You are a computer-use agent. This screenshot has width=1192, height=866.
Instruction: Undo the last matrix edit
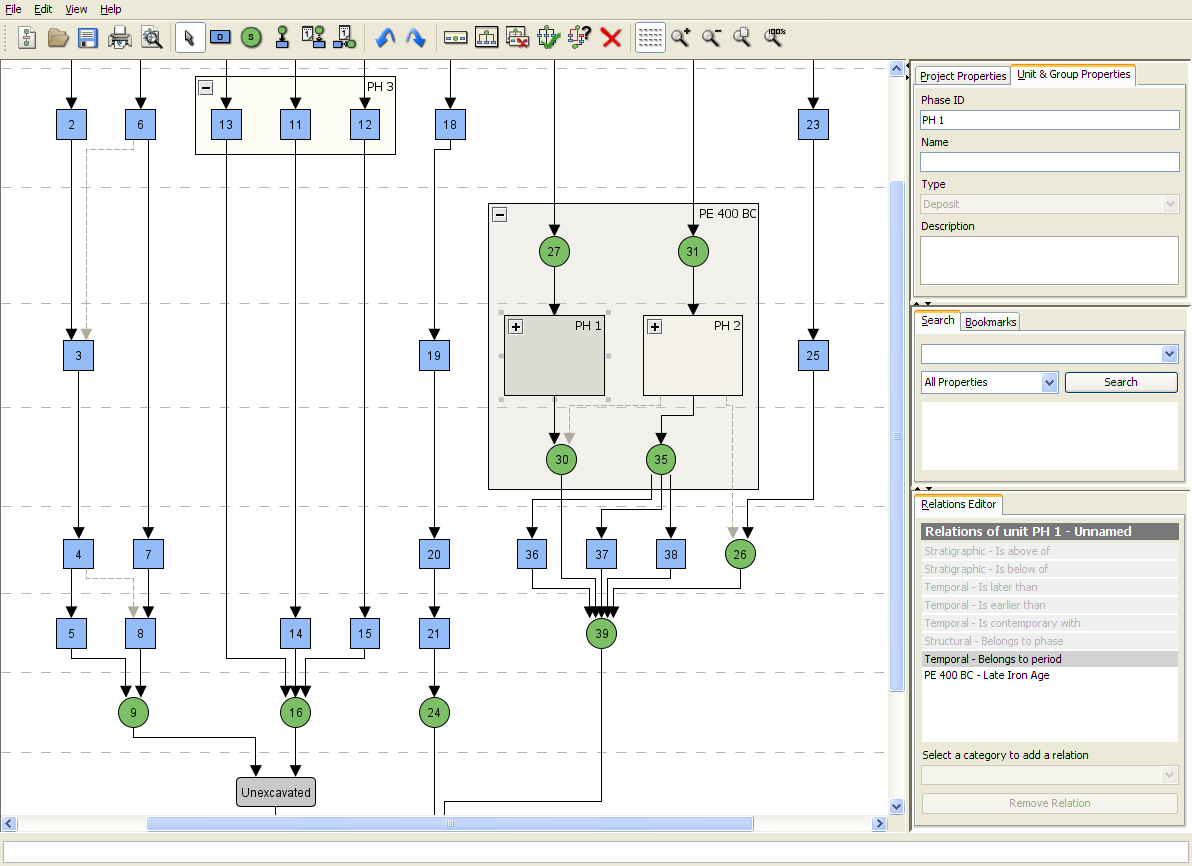(386, 37)
